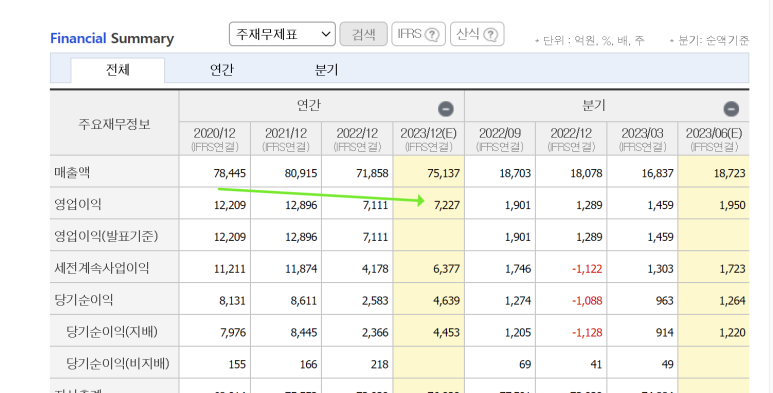Click the 당기순이익(지배) row label
The height and width of the screenshot is (393, 773).
click(112, 331)
